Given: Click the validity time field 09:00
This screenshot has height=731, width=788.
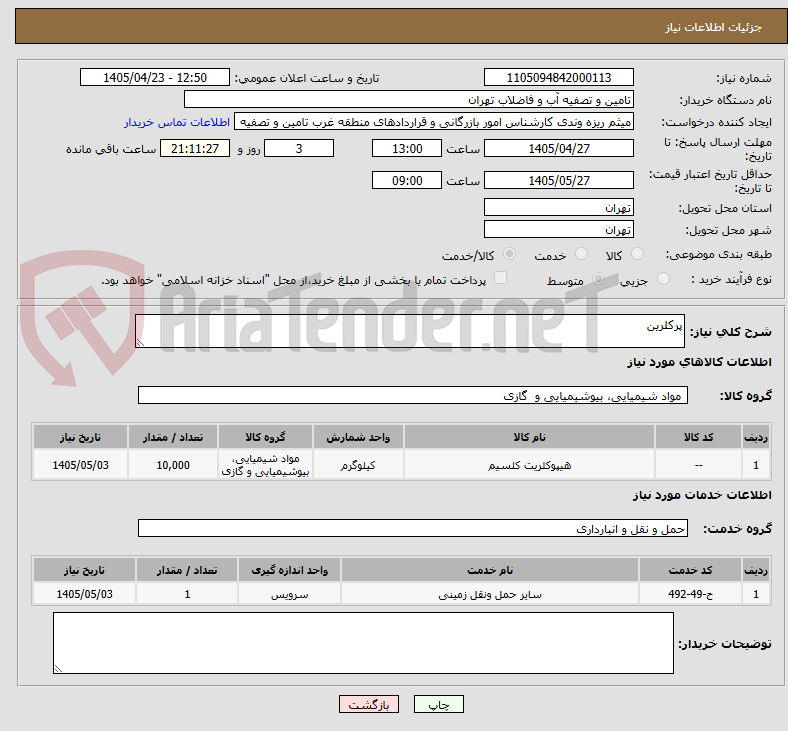Looking at the screenshot, I should [x=407, y=180].
